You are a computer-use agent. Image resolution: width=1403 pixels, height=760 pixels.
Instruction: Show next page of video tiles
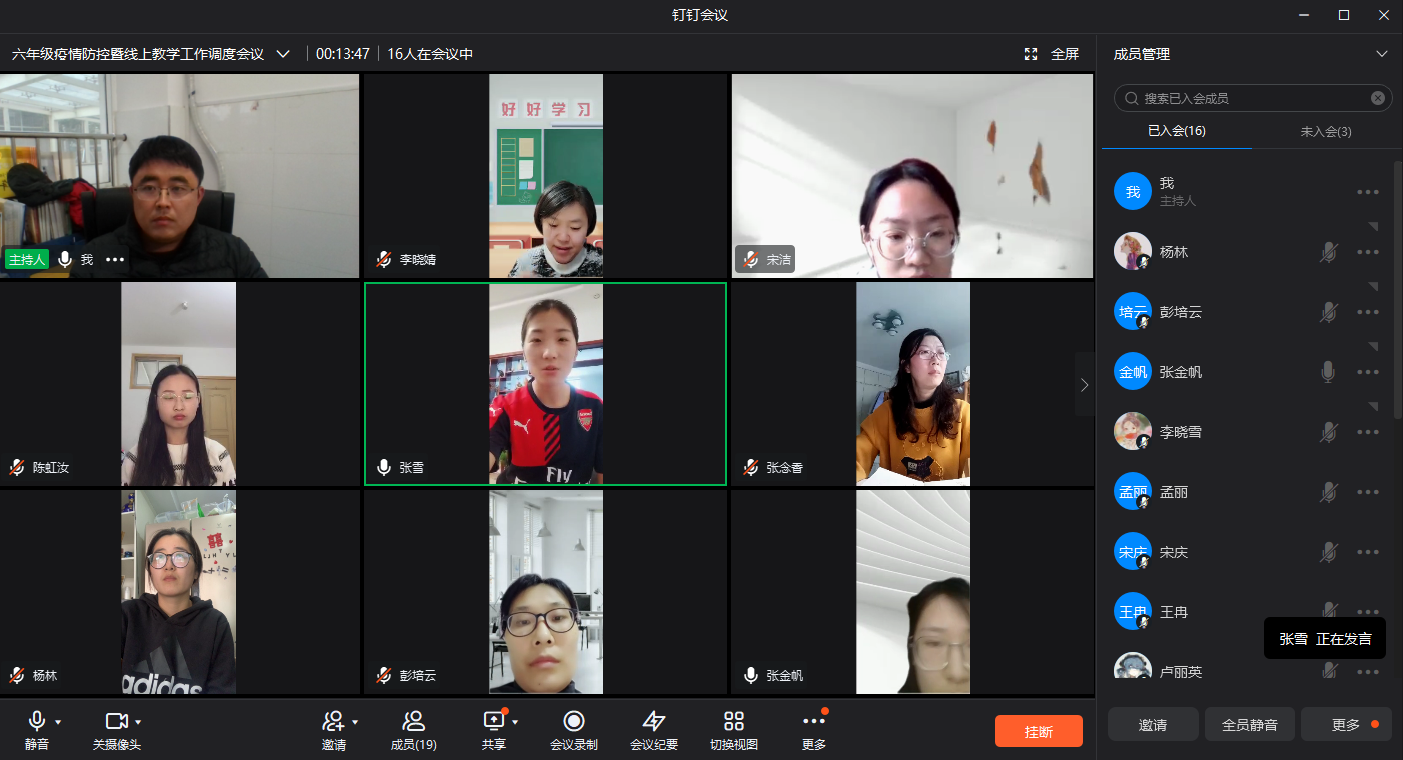coord(1085,384)
